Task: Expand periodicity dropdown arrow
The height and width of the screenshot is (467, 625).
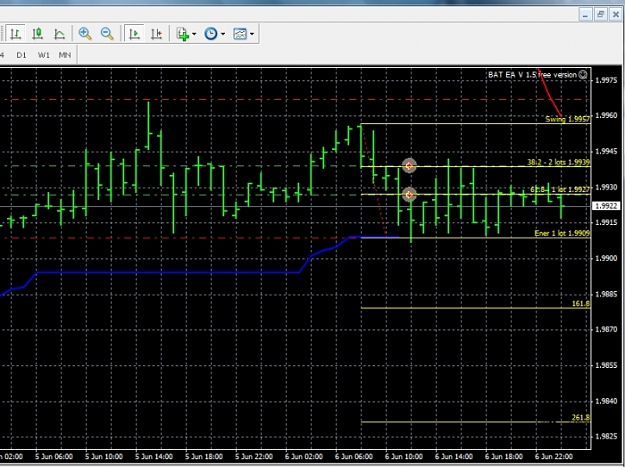Action: (x=223, y=34)
